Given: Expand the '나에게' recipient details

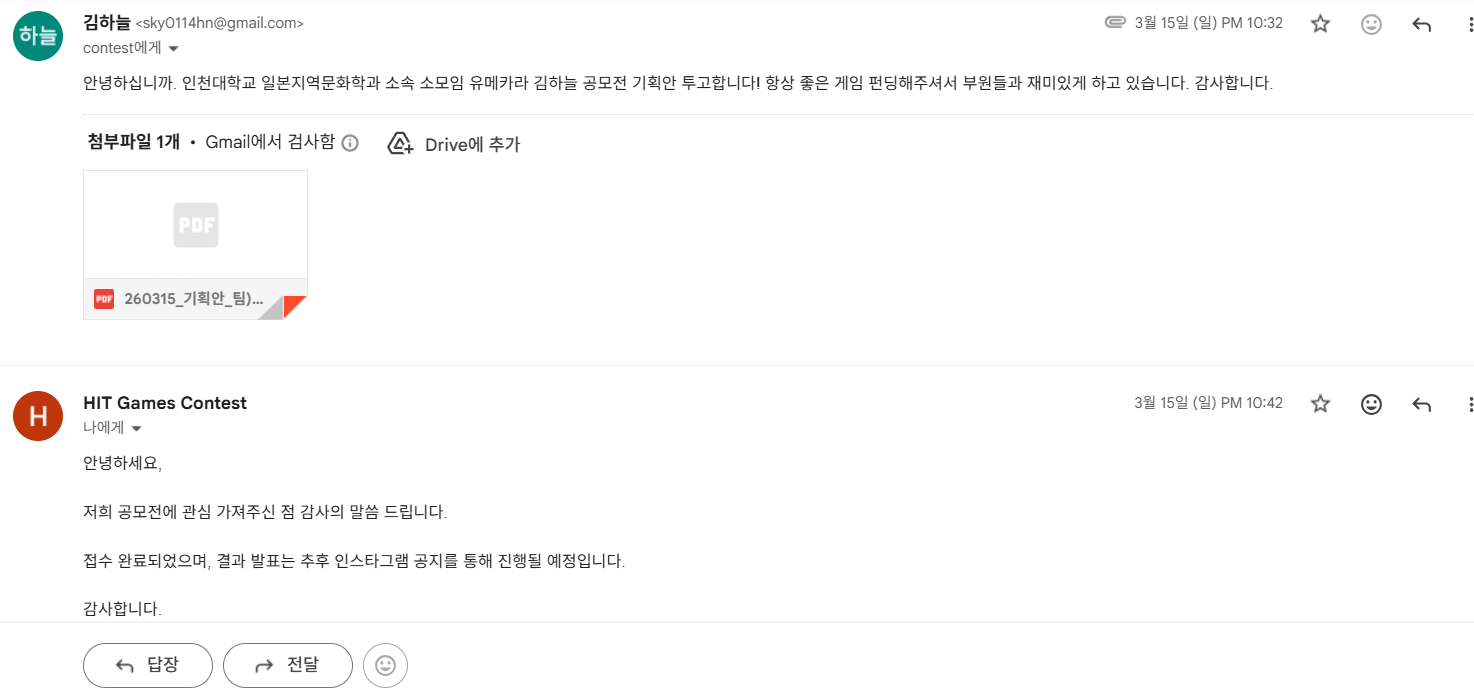Looking at the screenshot, I should click(x=137, y=429).
